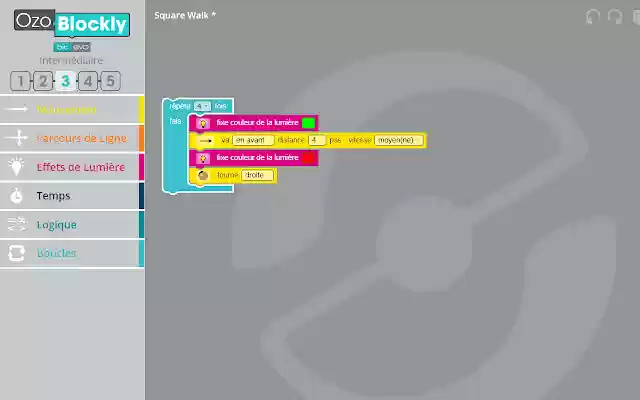This screenshot has width=640, height=400.
Task: Open the 'en avant' direction dropdown
Action: (253, 140)
